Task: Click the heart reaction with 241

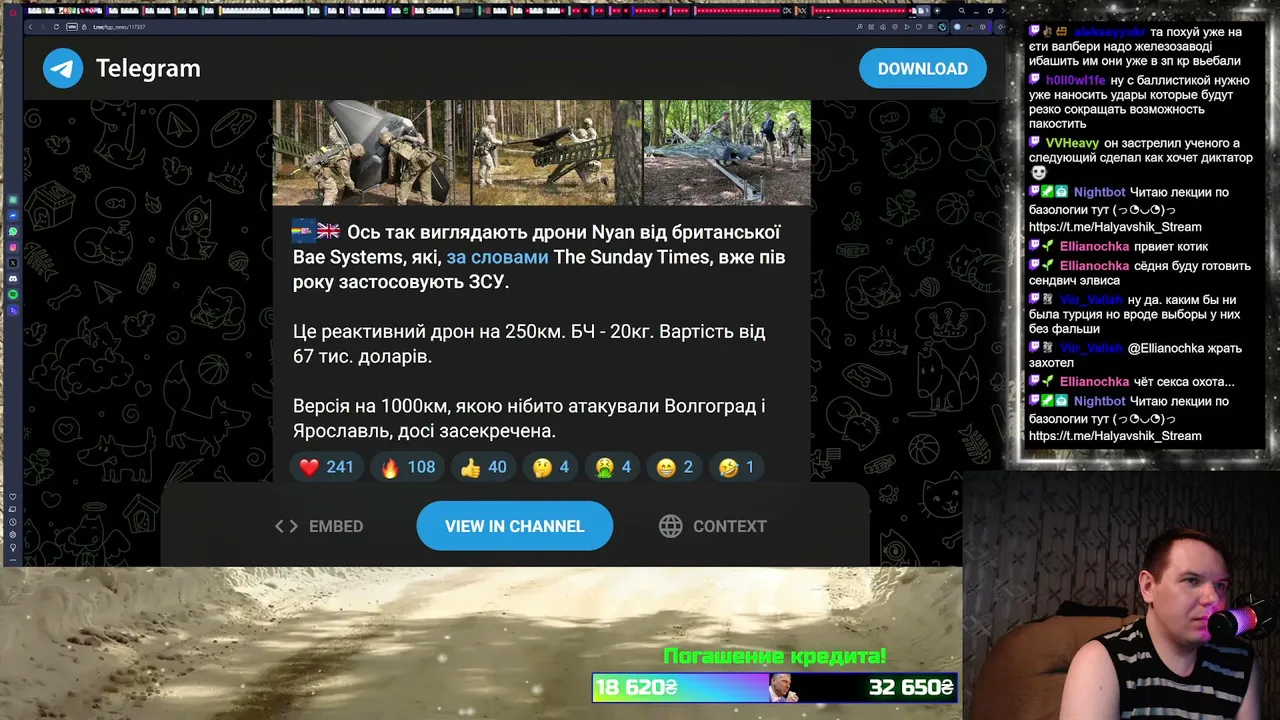Action: 326,467
